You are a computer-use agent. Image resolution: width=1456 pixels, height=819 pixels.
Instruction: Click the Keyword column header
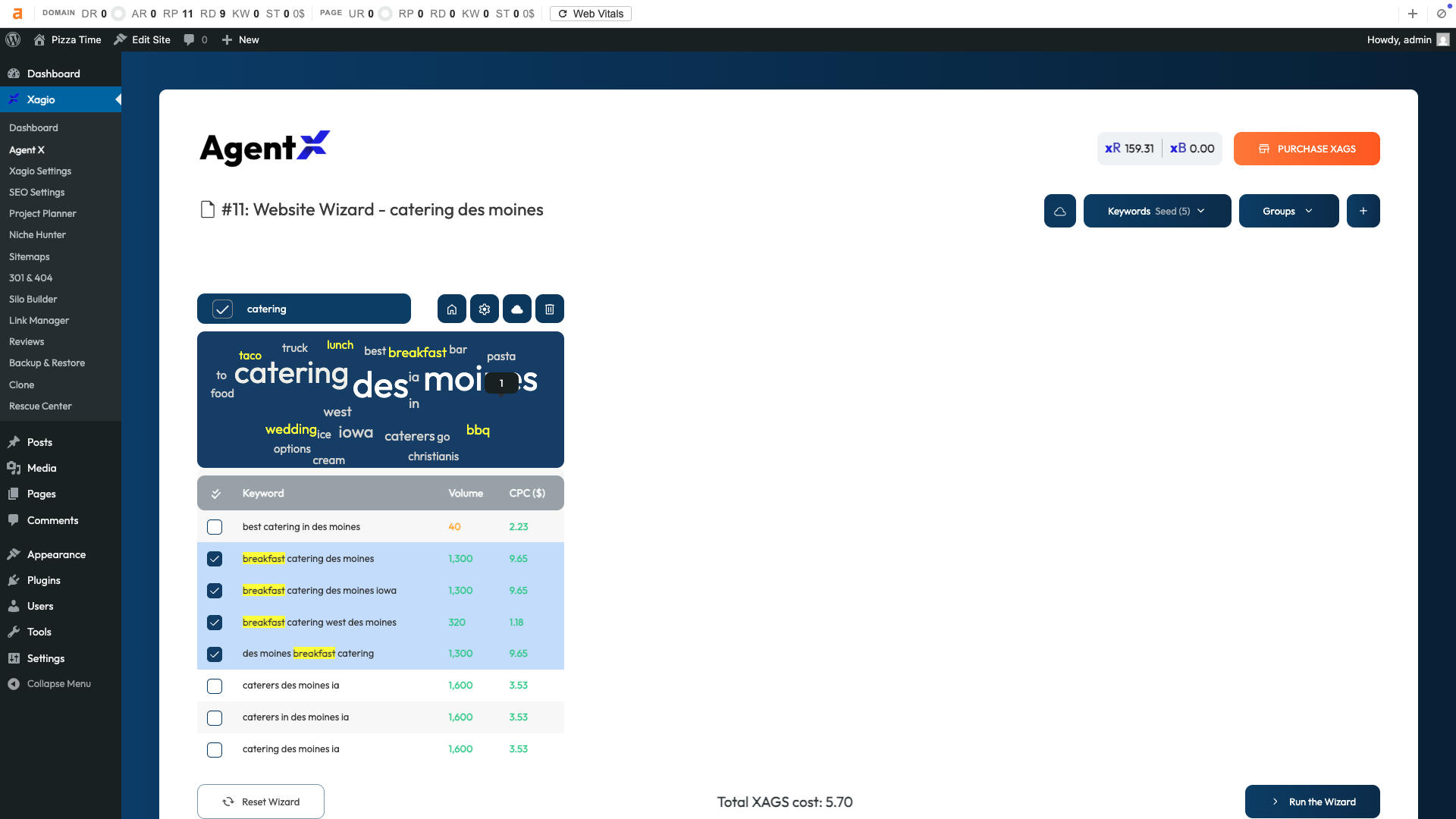pyautogui.click(x=263, y=494)
